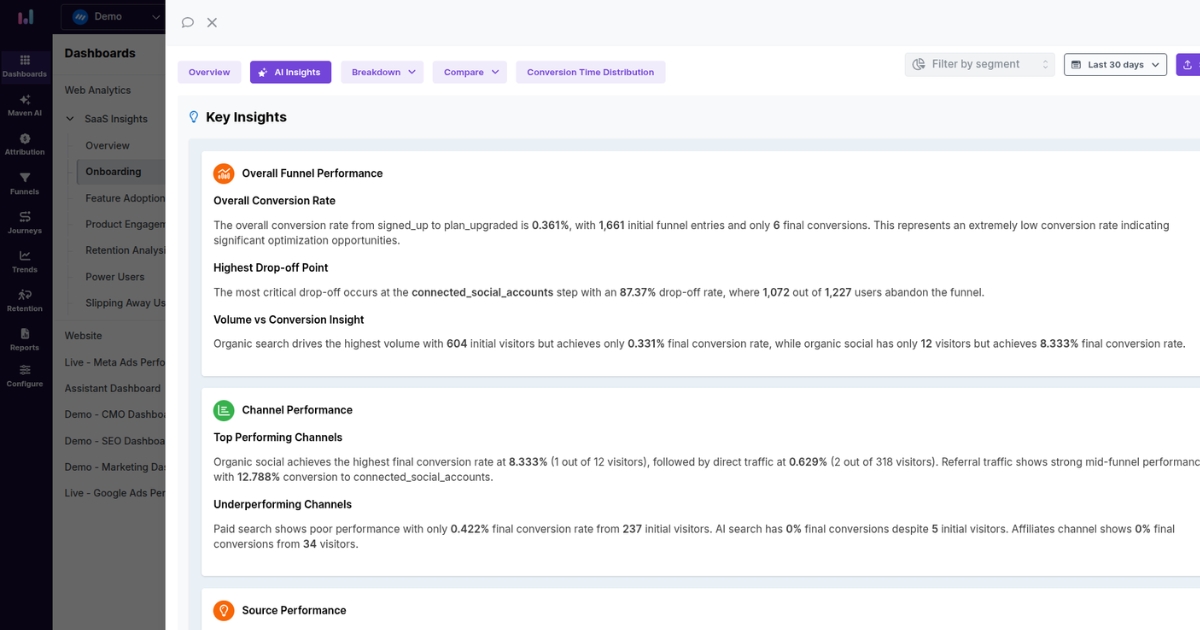Viewport: 1200px width, 630px height.
Task: Click the Underperforming Channels subheading
Action: pos(282,505)
